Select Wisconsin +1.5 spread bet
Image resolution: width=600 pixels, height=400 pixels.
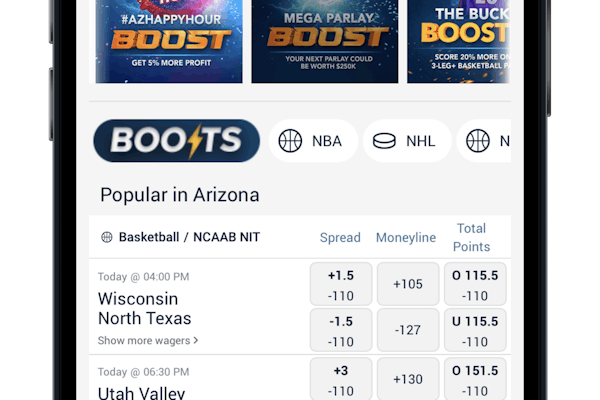[340, 284]
